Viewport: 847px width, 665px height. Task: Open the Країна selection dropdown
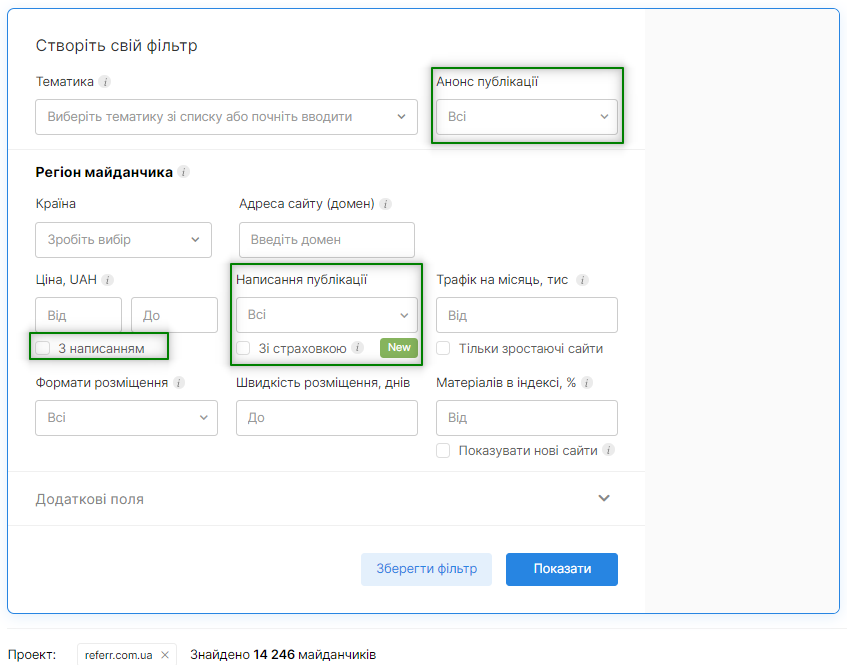point(123,240)
